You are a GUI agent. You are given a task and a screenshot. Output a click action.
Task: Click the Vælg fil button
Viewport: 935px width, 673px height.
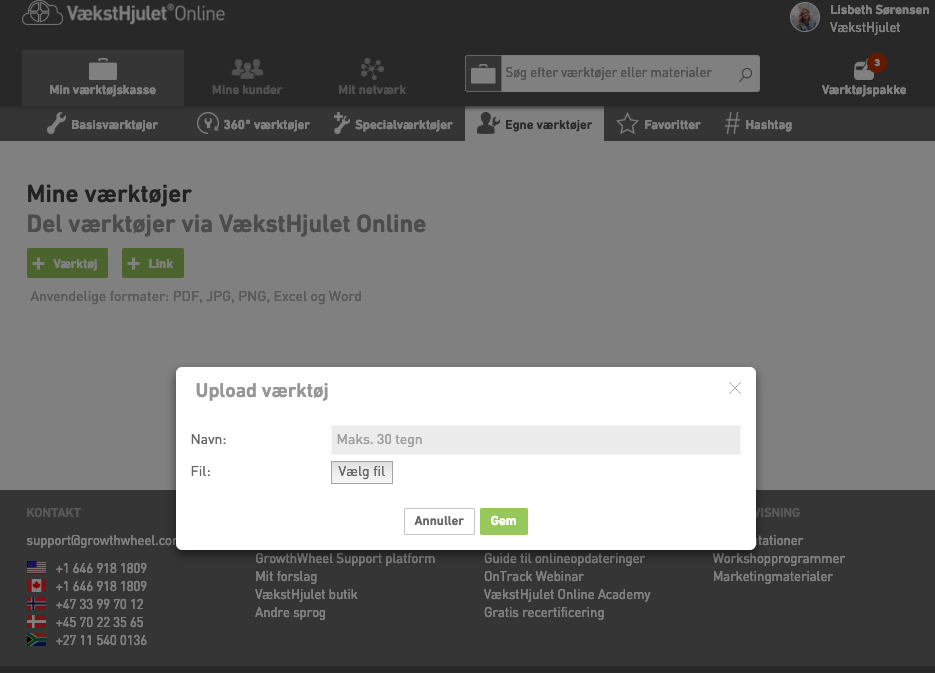(x=362, y=472)
